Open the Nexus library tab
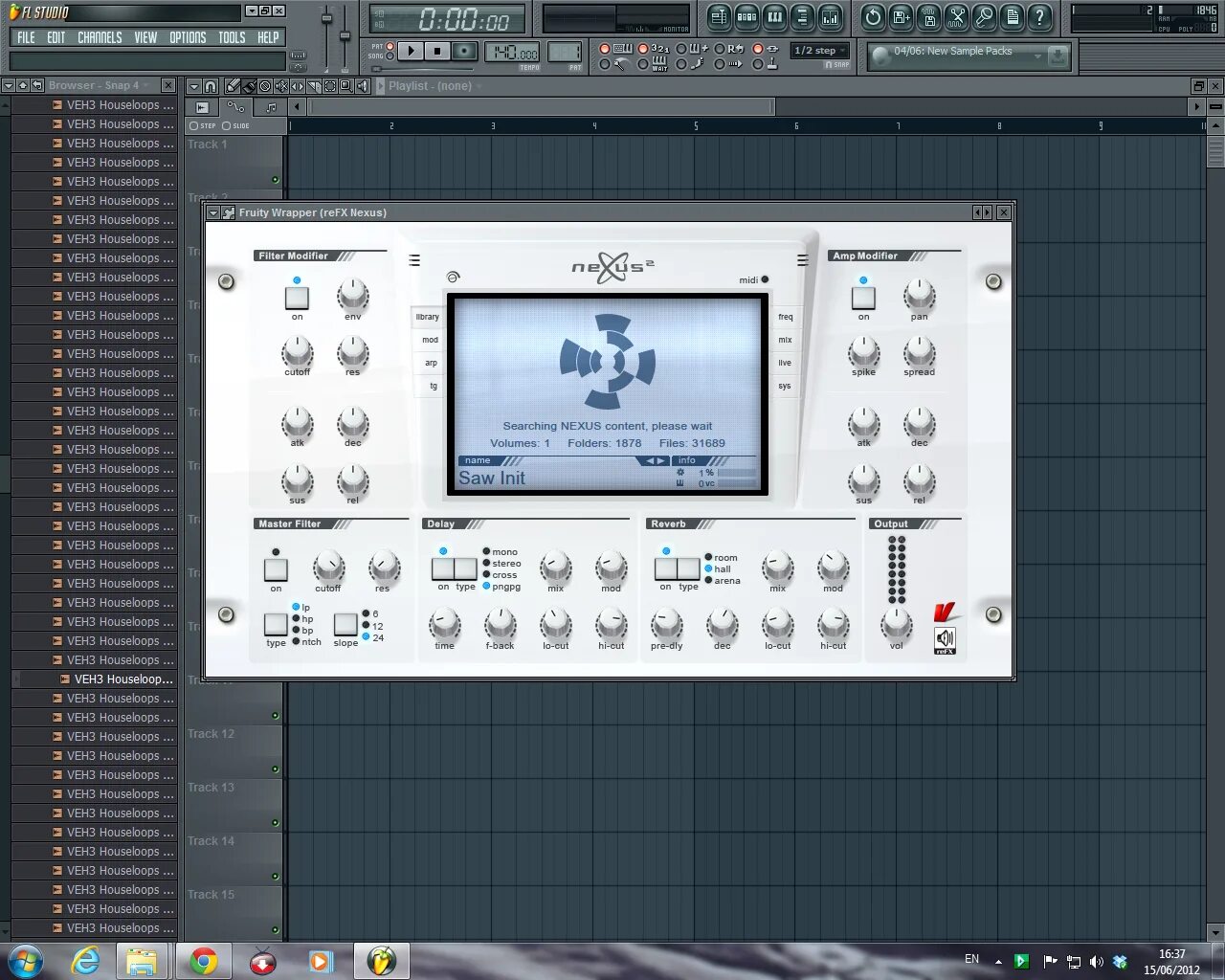The height and width of the screenshot is (980, 1225). (x=428, y=317)
